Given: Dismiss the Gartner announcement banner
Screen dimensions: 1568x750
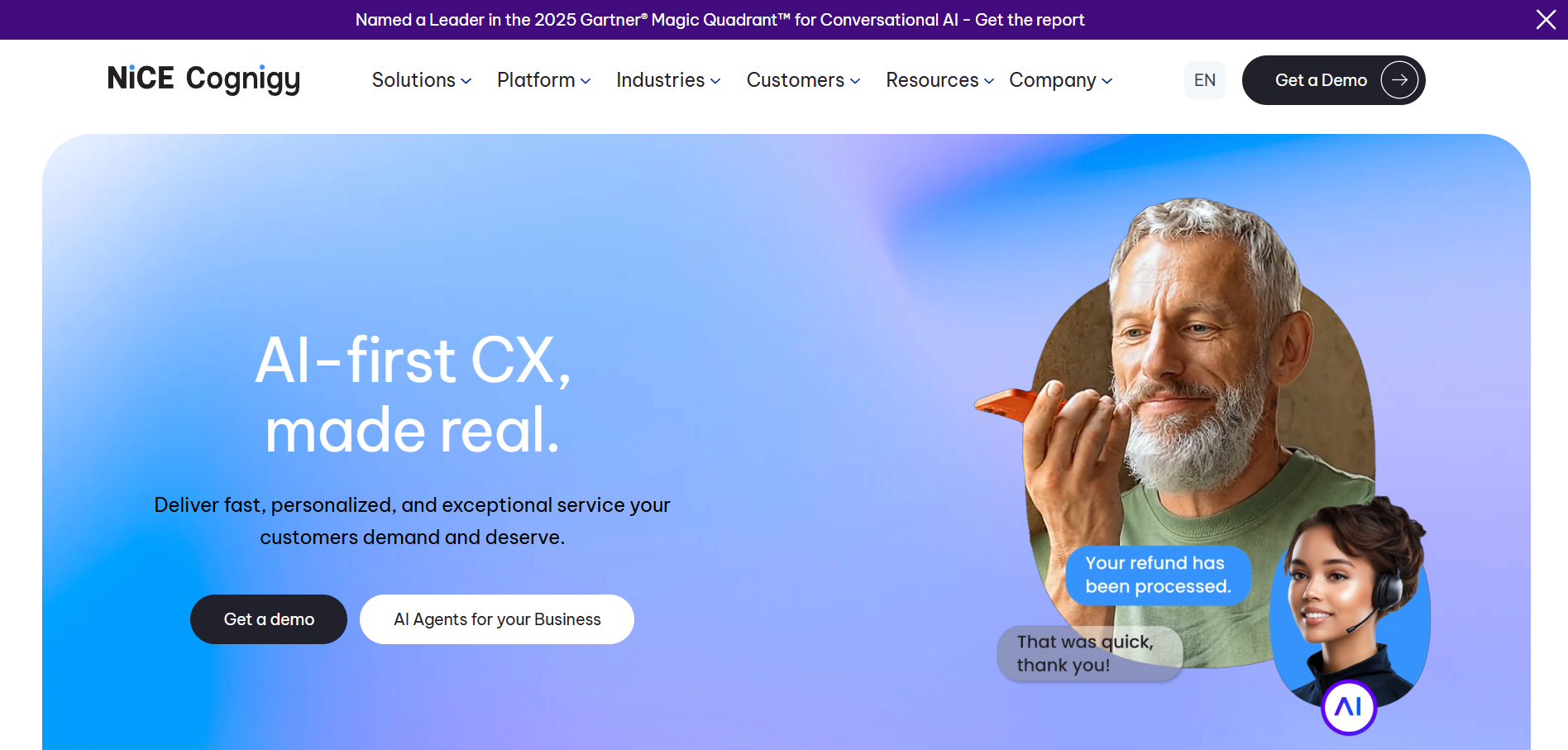Looking at the screenshot, I should pyautogui.click(x=1546, y=19).
